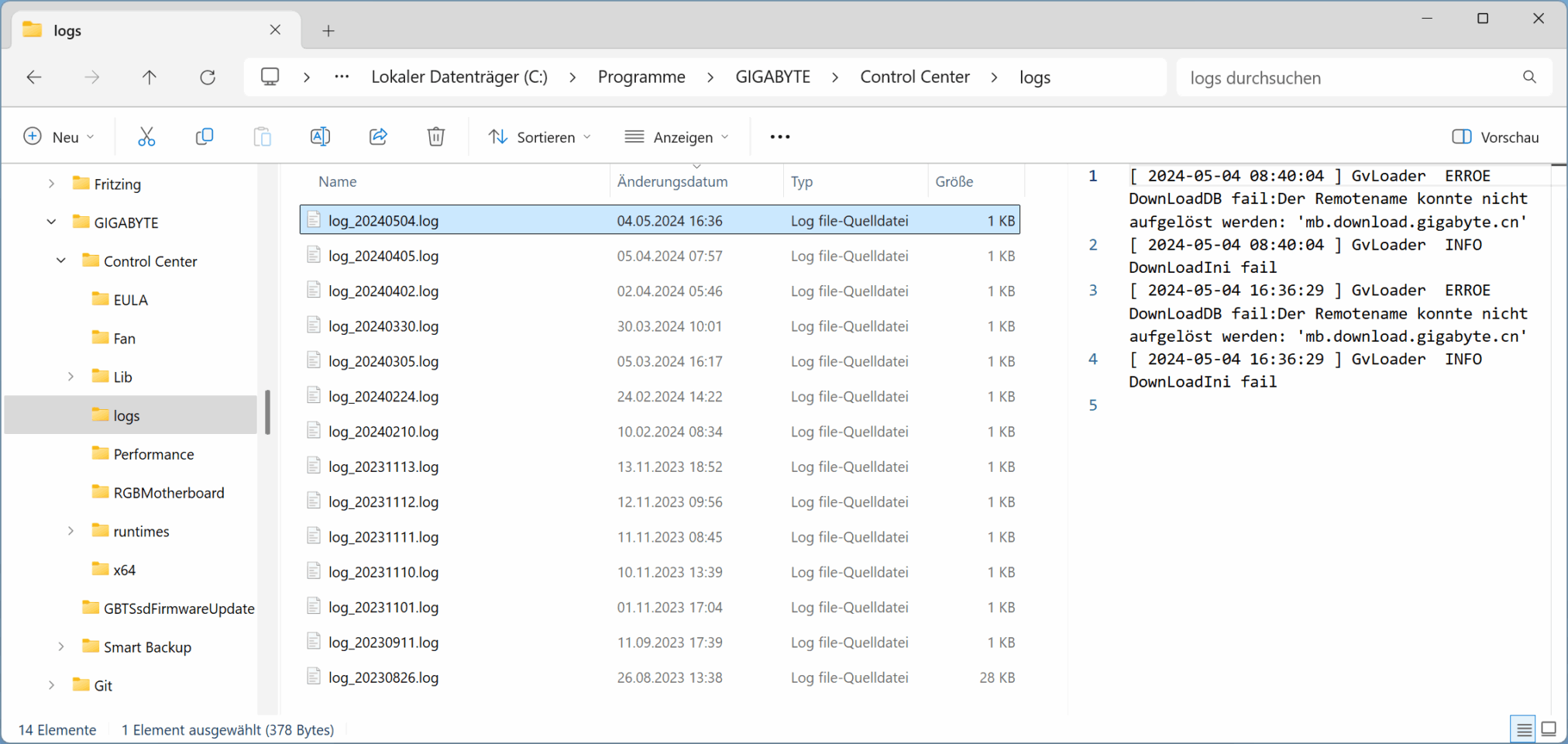Click the Share icon in toolbar
This screenshot has height=744, width=1568.
tap(378, 137)
